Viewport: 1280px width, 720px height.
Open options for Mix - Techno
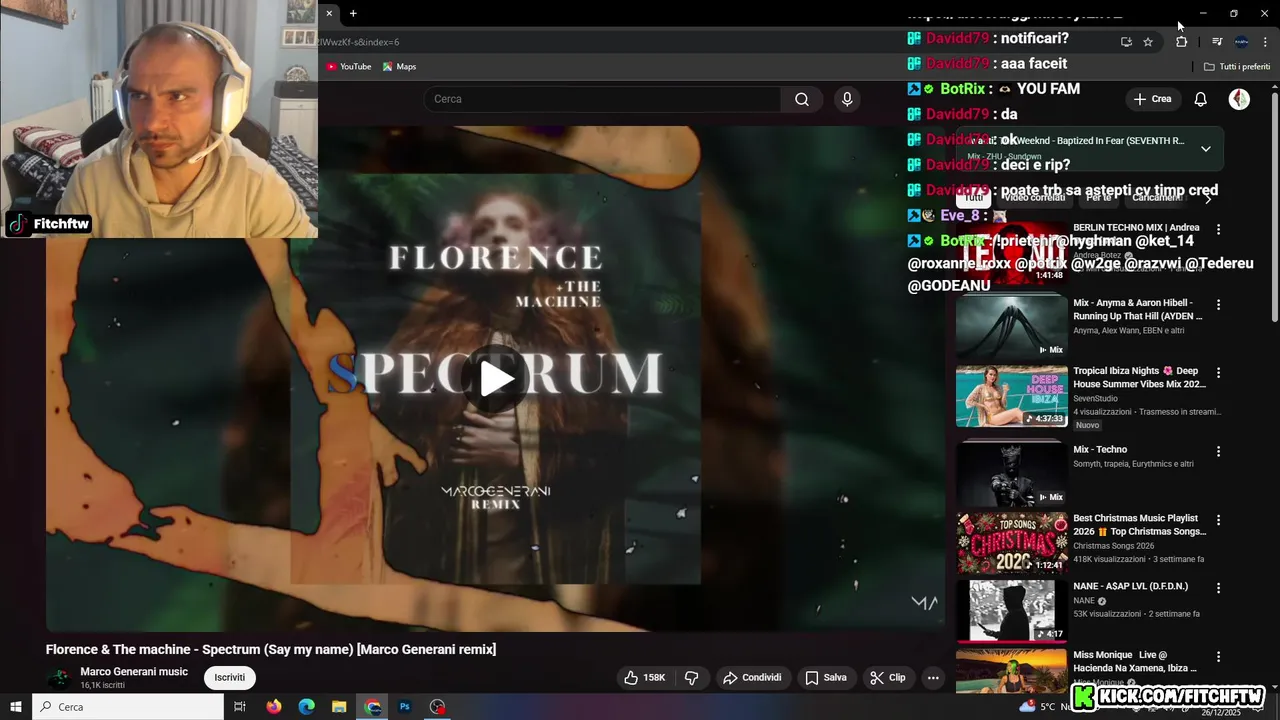[x=1218, y=451]
